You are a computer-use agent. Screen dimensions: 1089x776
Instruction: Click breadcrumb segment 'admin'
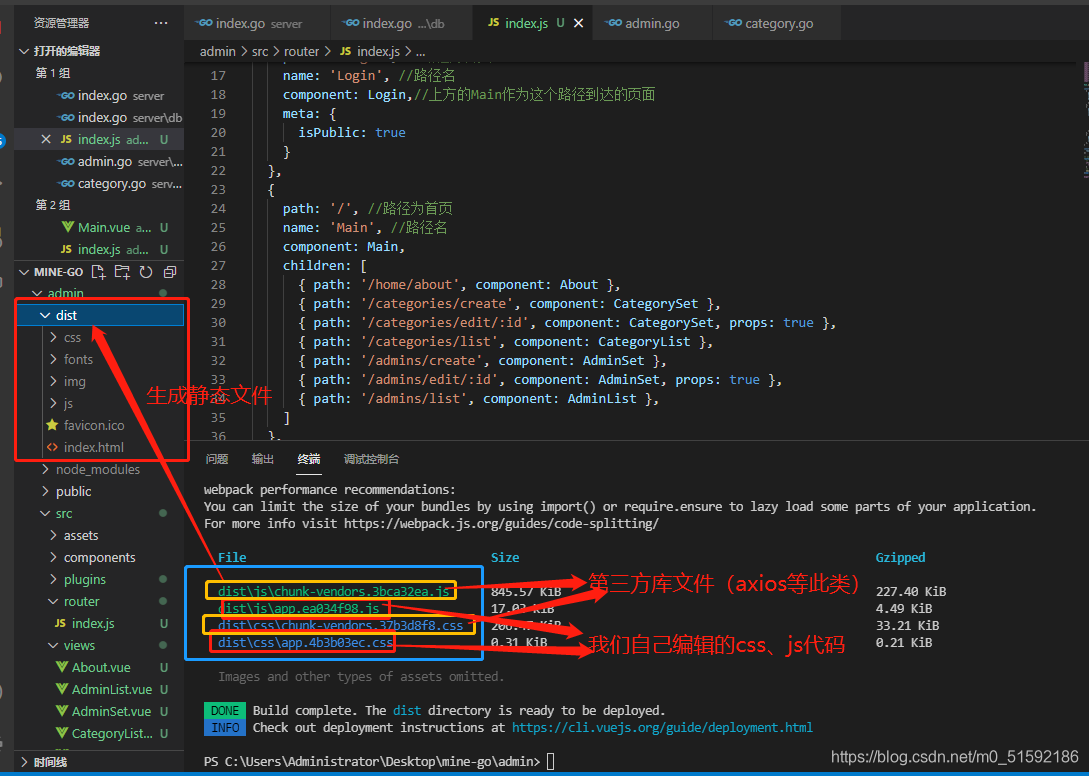217,51
